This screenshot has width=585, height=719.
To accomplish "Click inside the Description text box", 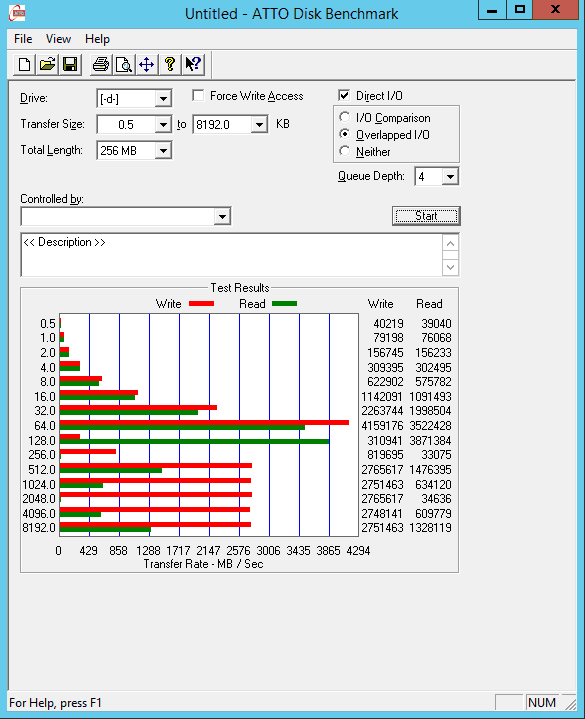I will pyautogui.click(x=232, y=255).
